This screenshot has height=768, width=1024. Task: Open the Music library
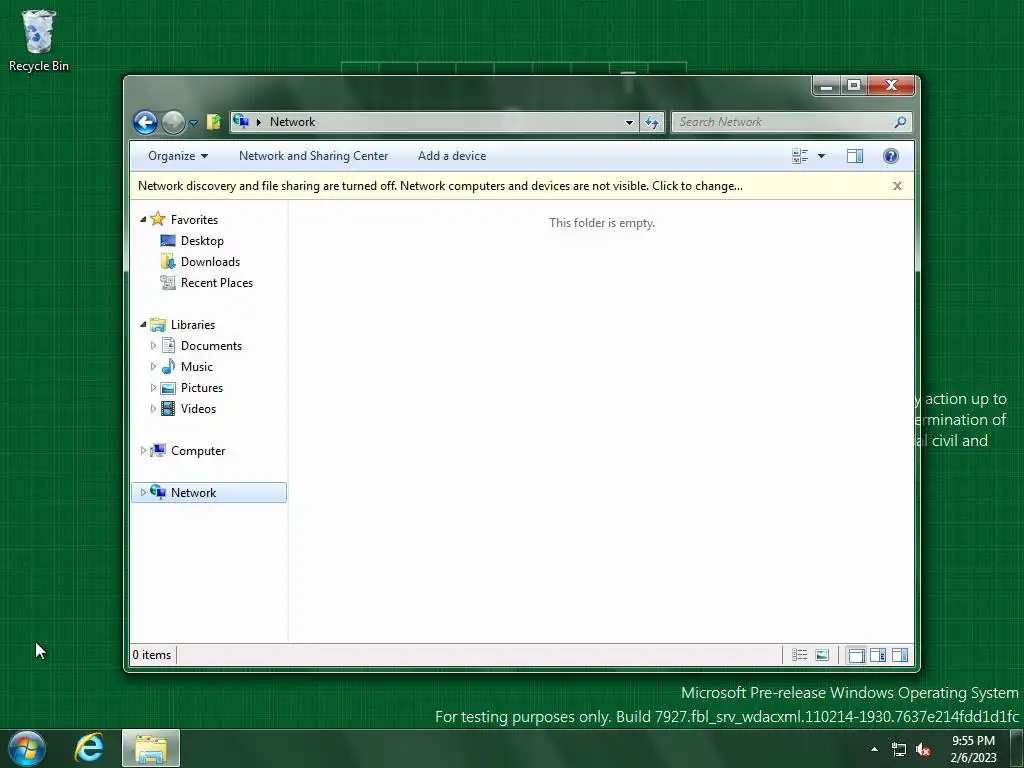tap(197, 366)
